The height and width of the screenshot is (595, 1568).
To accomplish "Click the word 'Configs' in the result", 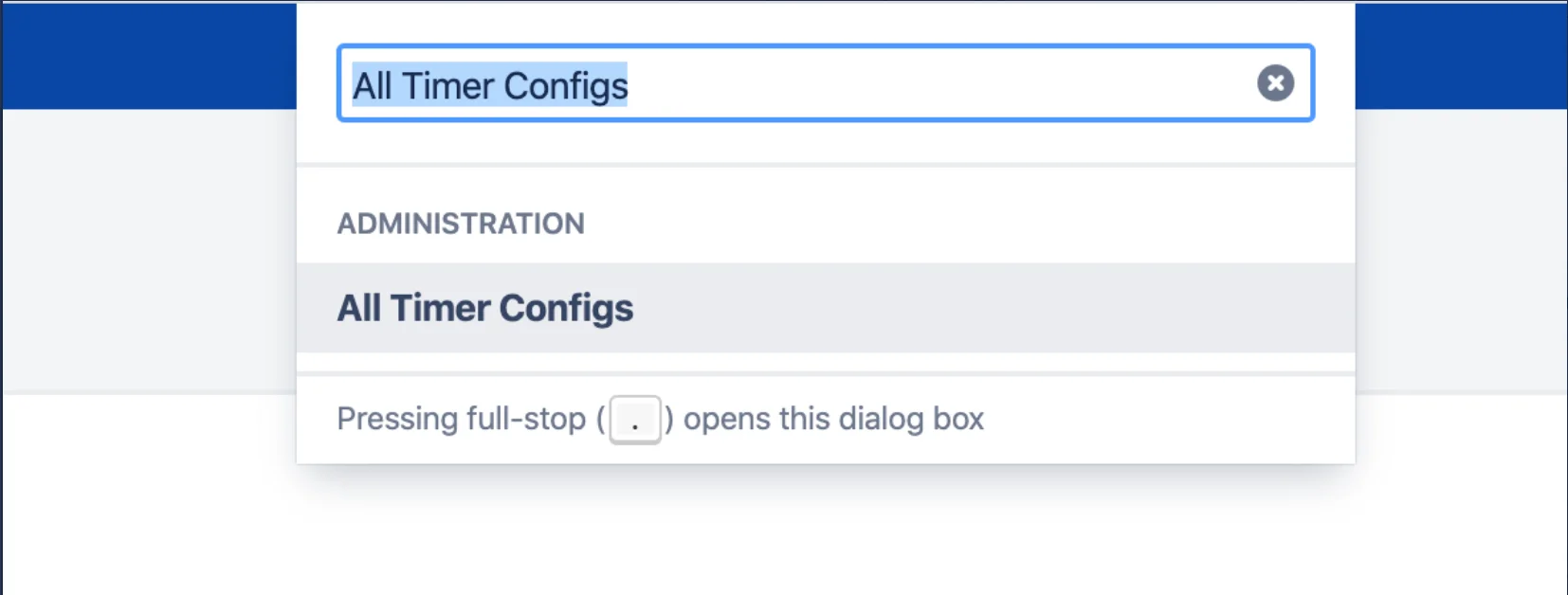I will point(566,309).
